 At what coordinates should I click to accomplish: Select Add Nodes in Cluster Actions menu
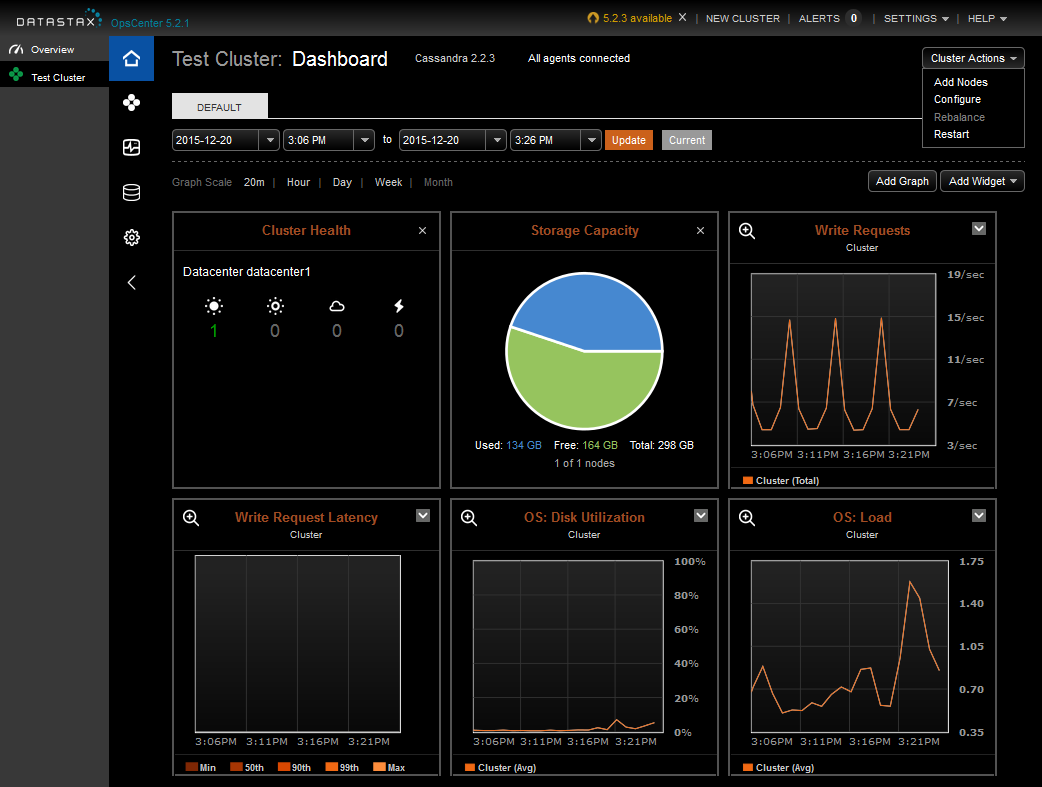click(x=960, y=82)
